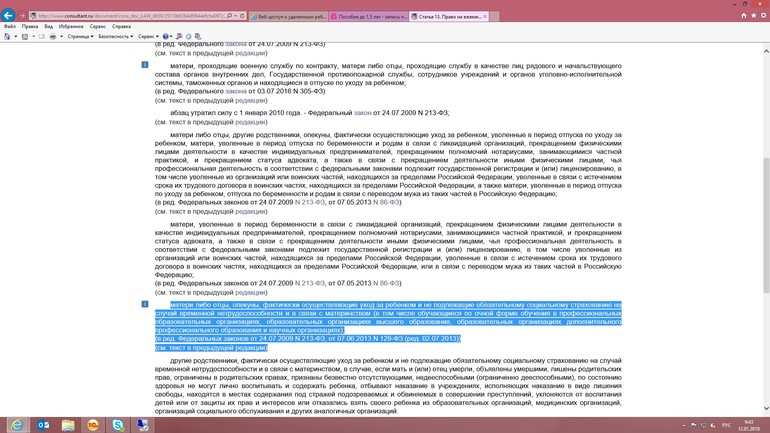770x433 pixels.
Task: Click the Favorites star icon
Action: pyautogui.click(x=754, y=16)
